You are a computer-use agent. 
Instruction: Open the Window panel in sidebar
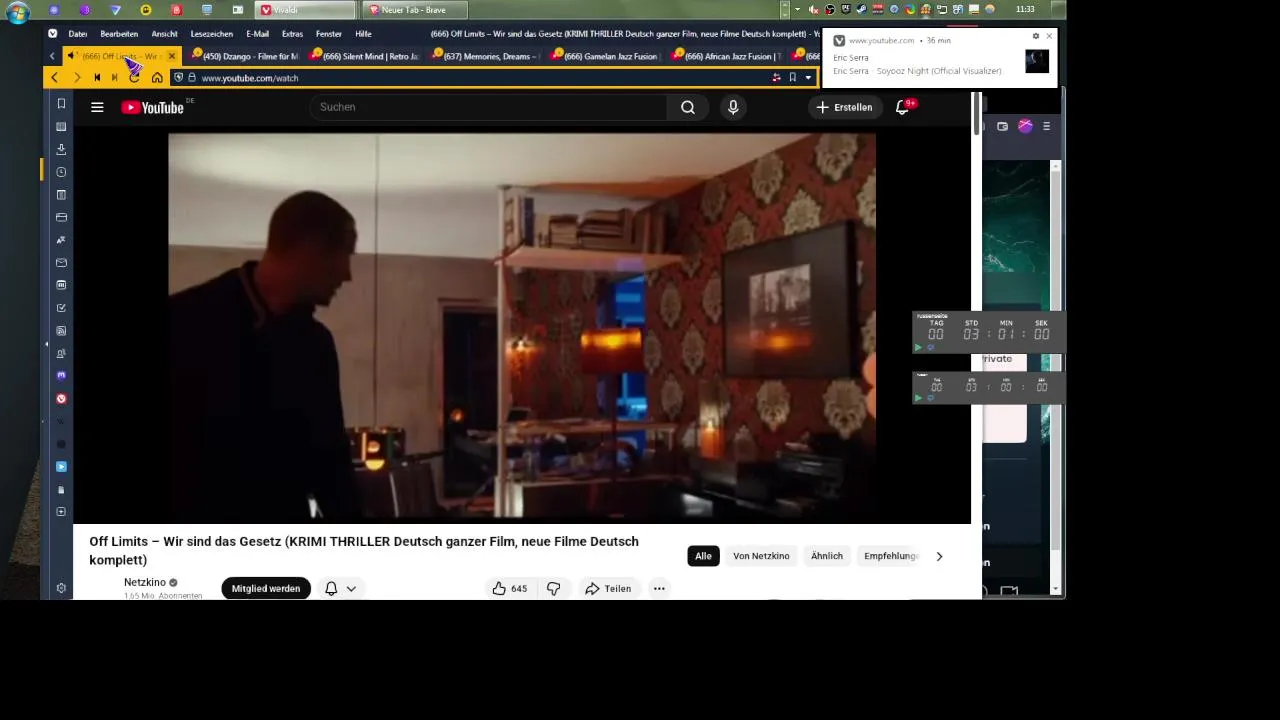point(61,217)
